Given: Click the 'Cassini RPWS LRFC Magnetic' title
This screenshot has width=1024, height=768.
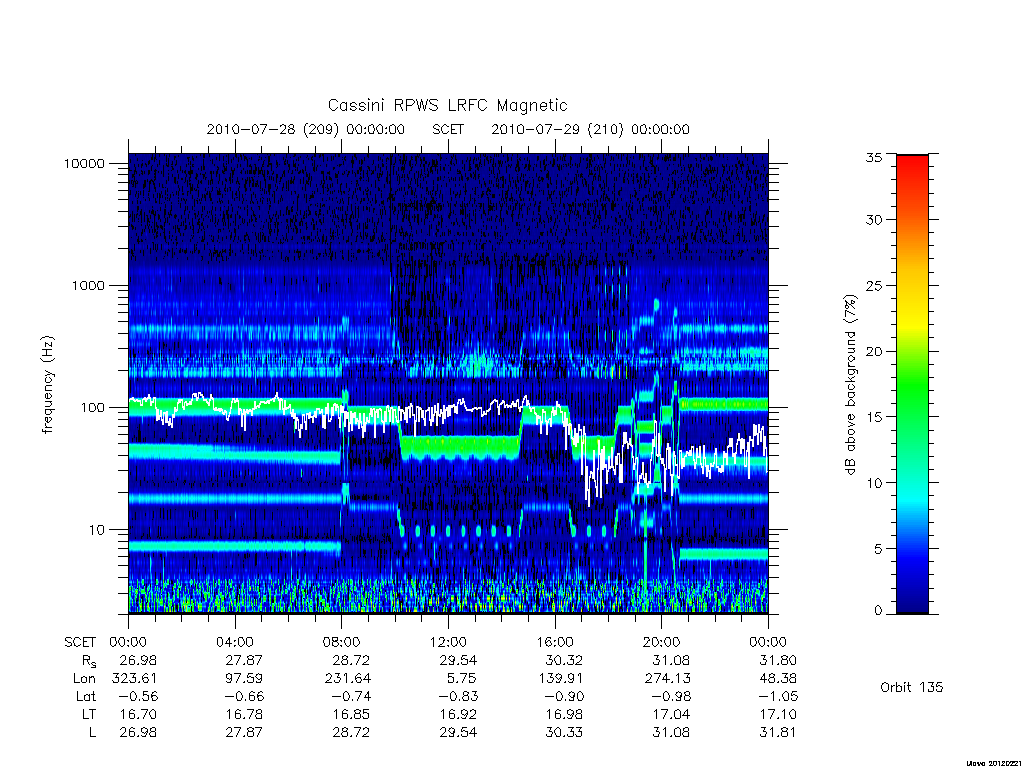Looking at the screenshot, I should (447, 105).
